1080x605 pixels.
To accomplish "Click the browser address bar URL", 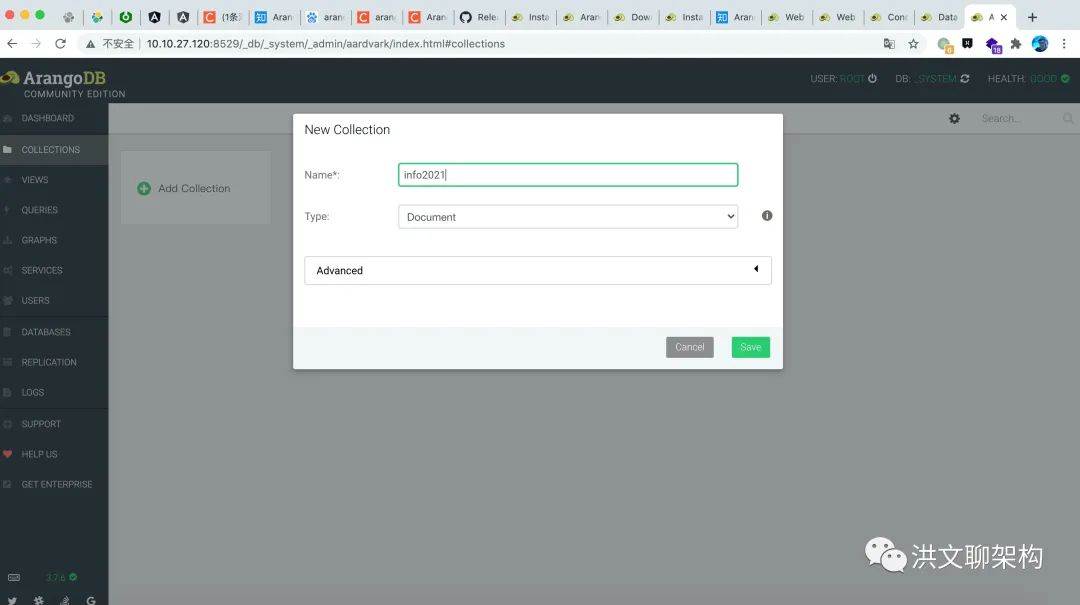I will pos(326,43).
